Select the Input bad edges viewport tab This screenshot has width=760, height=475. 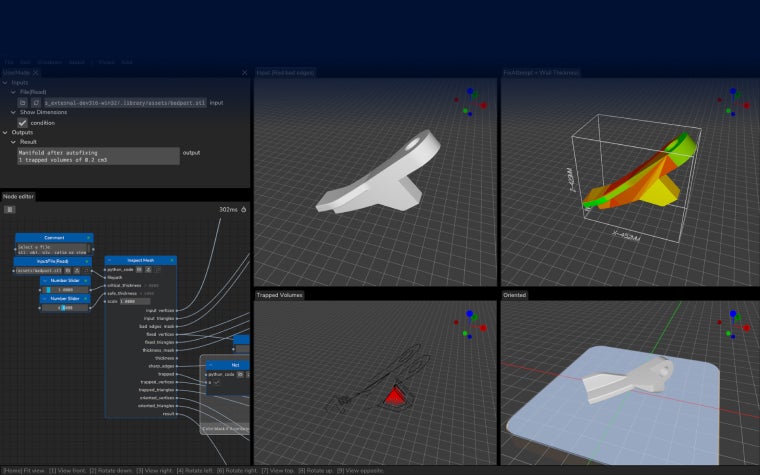pos(285,73)
